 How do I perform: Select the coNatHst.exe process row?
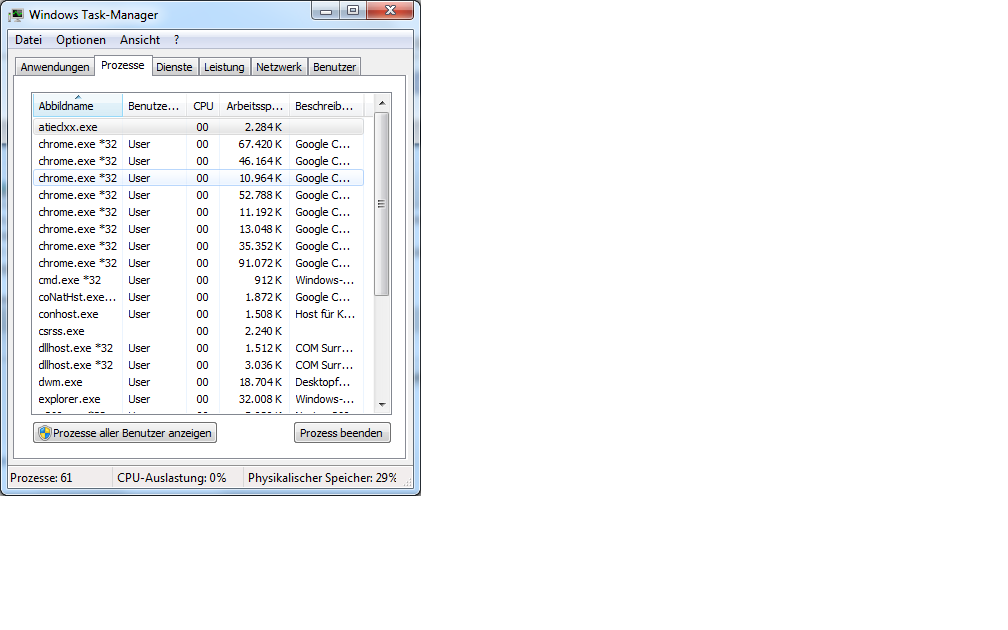(198, 297)
